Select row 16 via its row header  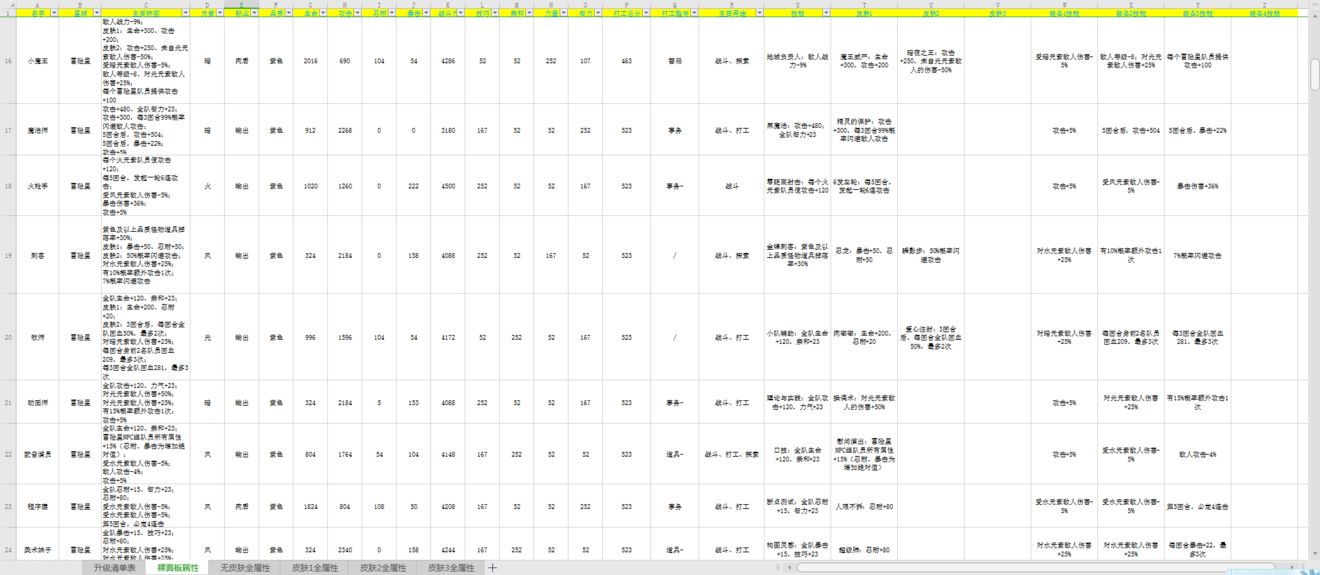click(8, 61)
